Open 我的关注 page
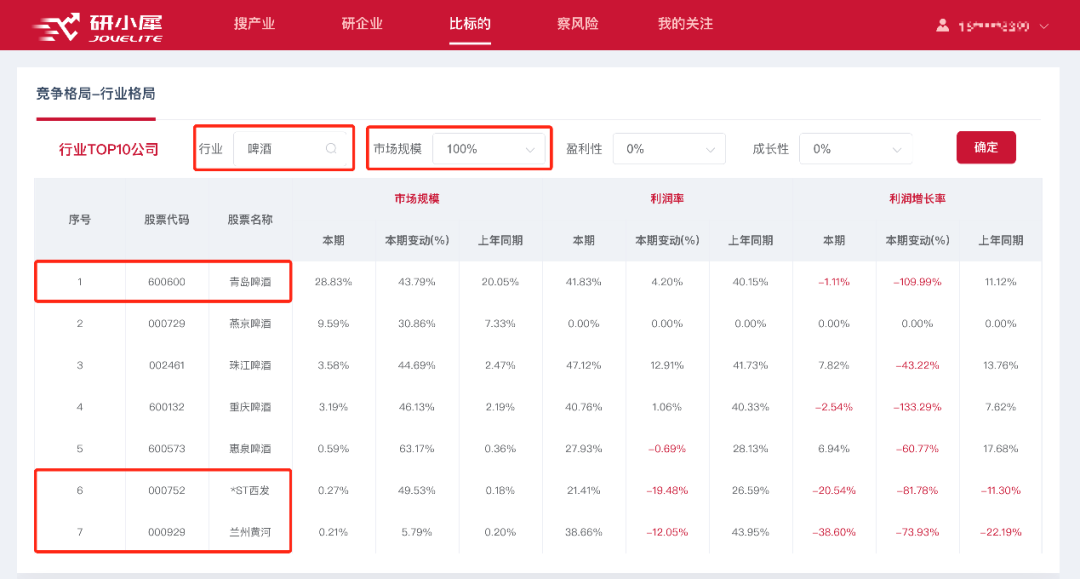Screen dimensions: 1080x579 (x=685, y=23)
